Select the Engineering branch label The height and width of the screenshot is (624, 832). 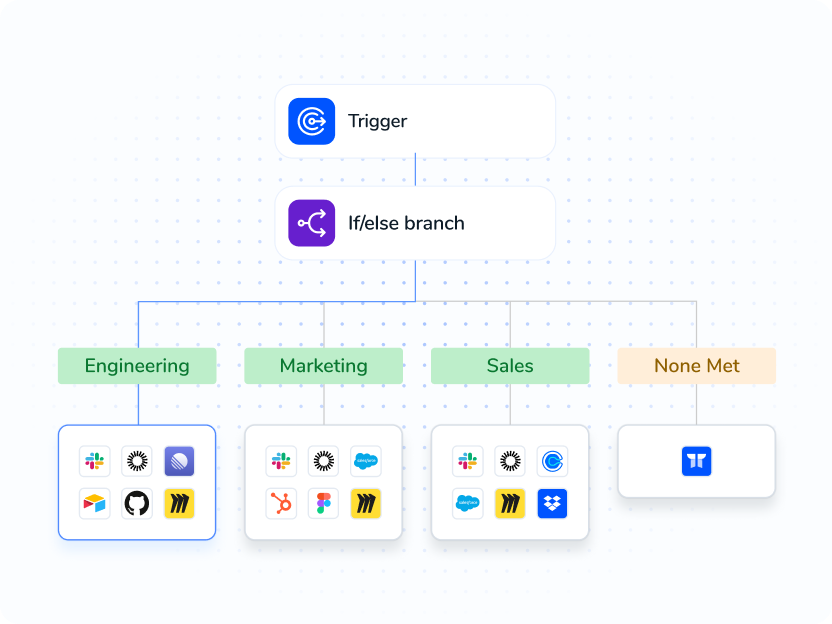pos(137,366)
